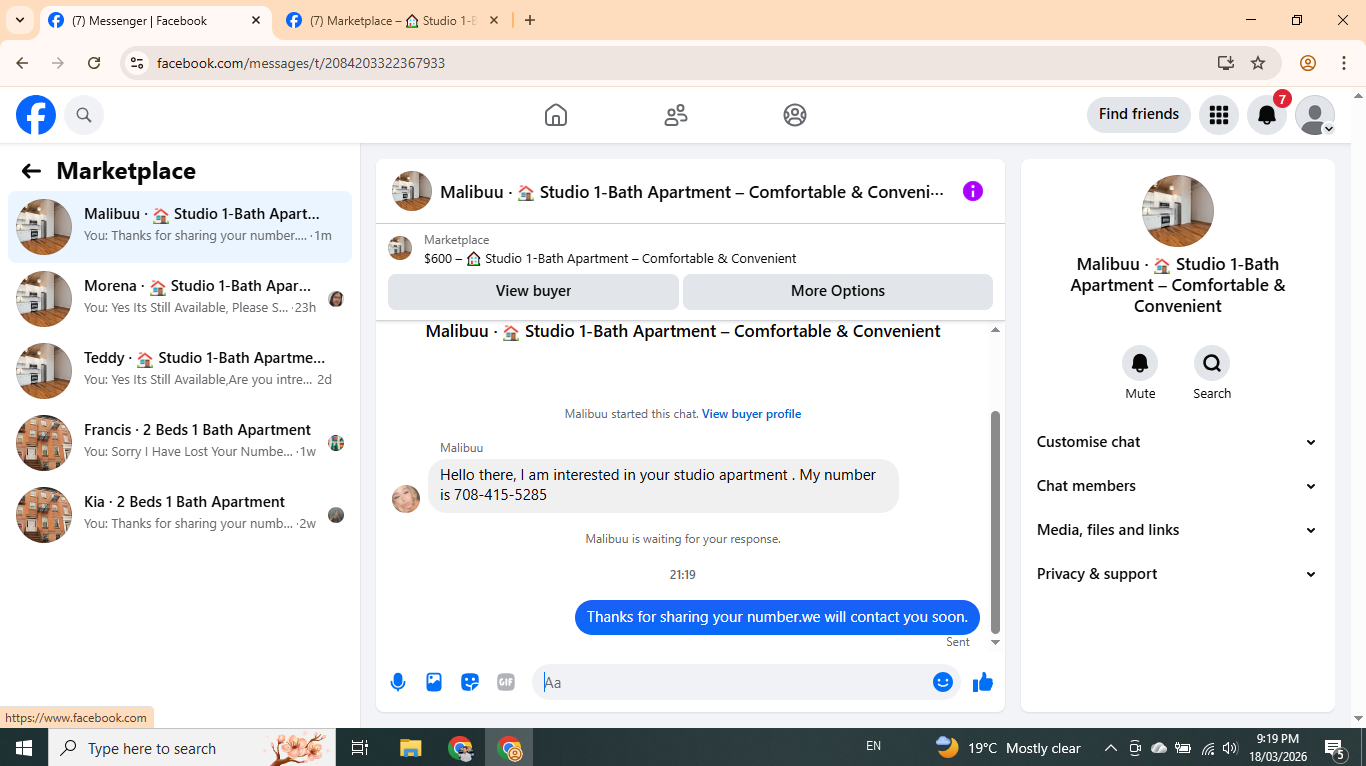This screenshot has height=766, width=1366.
Task: Click the More Options button
Action: point(838,291)
